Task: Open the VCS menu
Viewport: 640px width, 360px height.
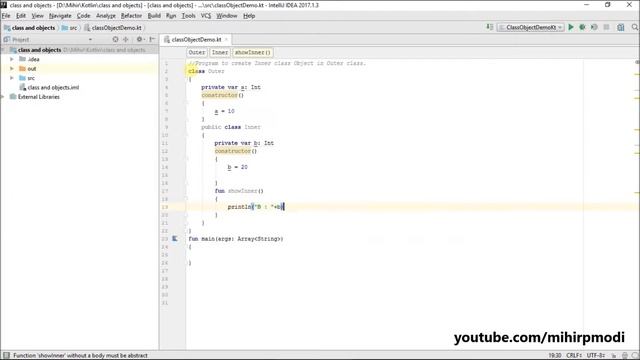Action: [x=206, y=16]
